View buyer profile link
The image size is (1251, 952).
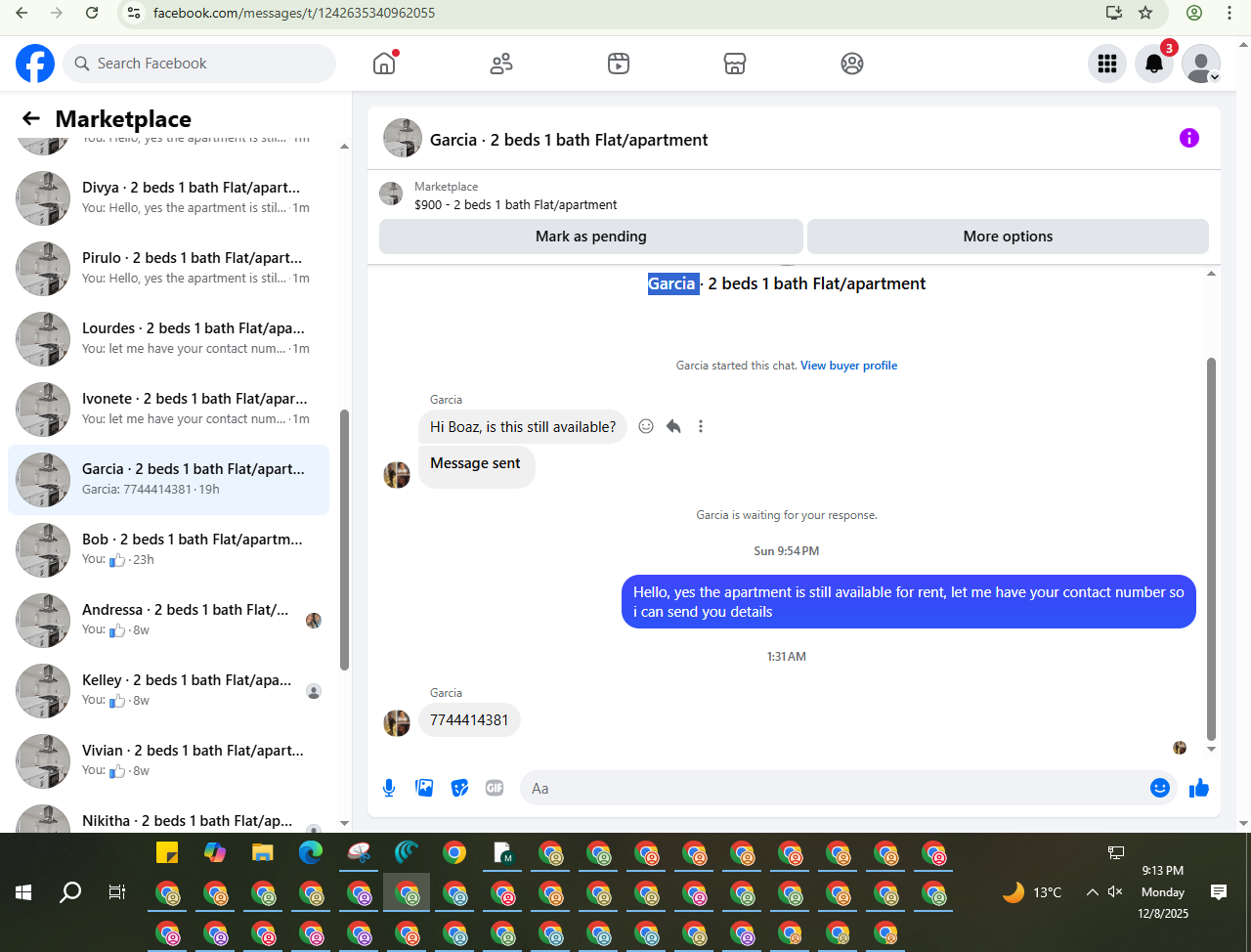click(848, 366)
